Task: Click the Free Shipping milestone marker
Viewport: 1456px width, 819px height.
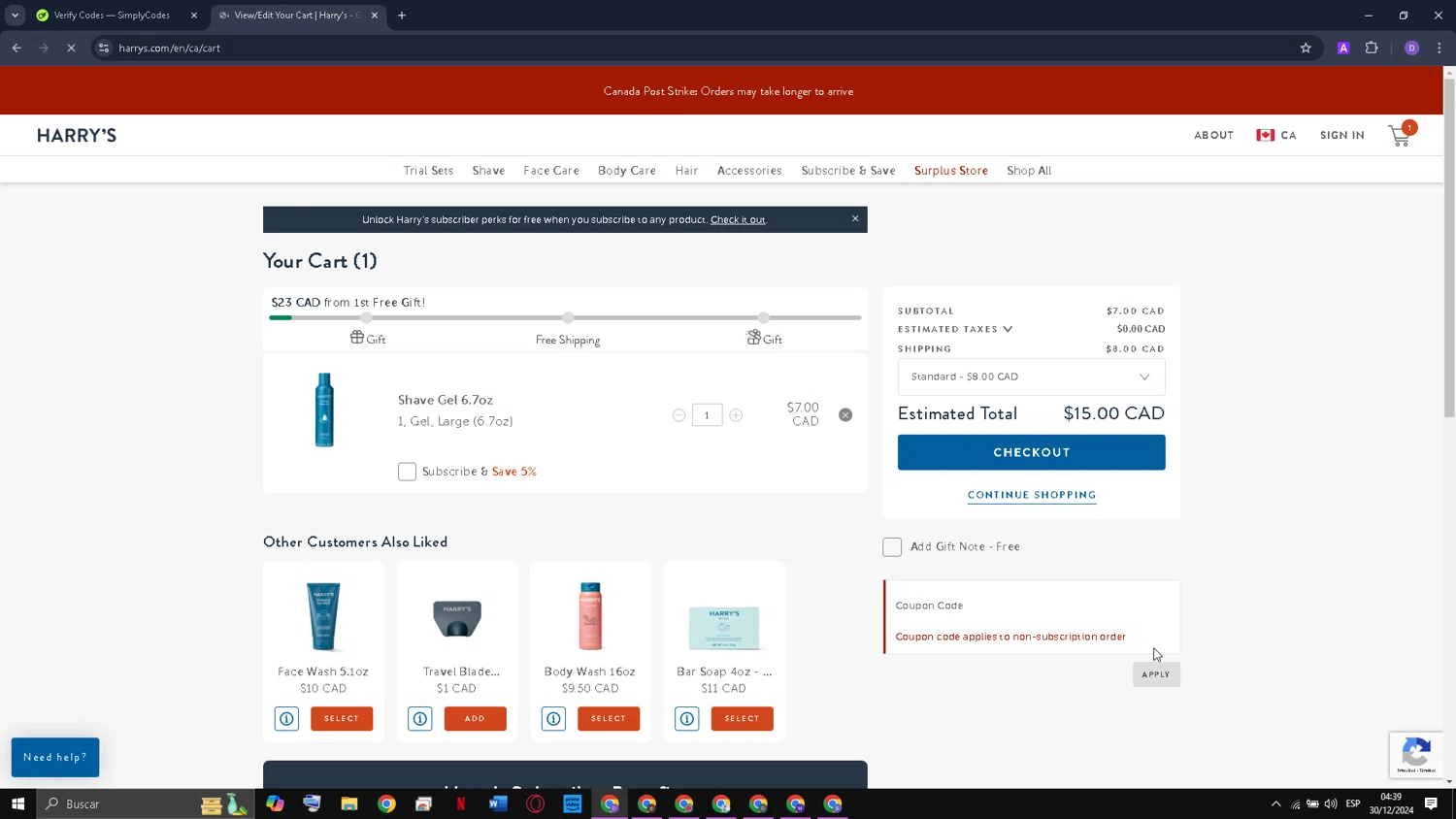Action: tap(568, 317)
